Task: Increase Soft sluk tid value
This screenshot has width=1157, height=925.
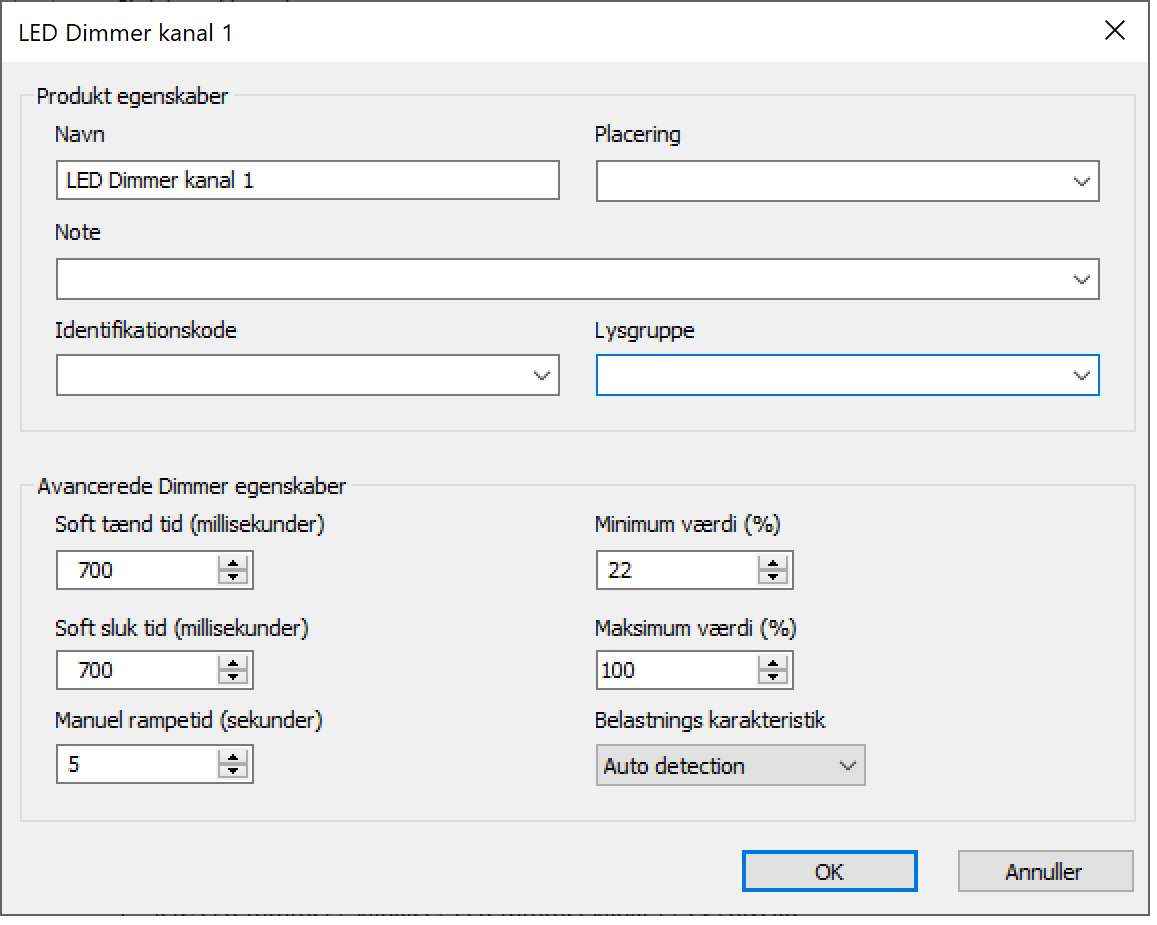Action: click(233, 664)
